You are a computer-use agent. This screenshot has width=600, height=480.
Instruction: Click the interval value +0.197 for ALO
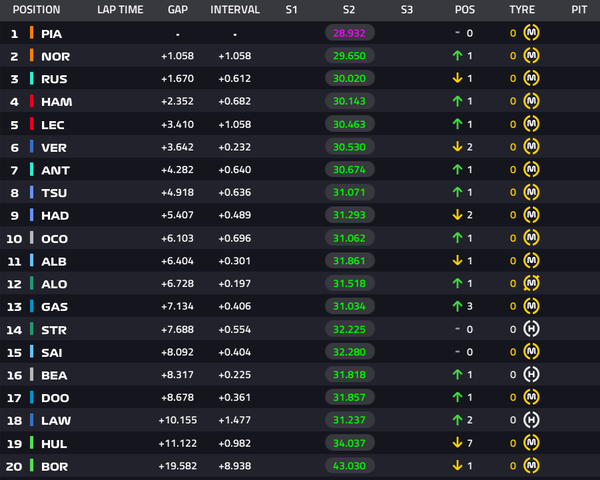tap(235, 283)
